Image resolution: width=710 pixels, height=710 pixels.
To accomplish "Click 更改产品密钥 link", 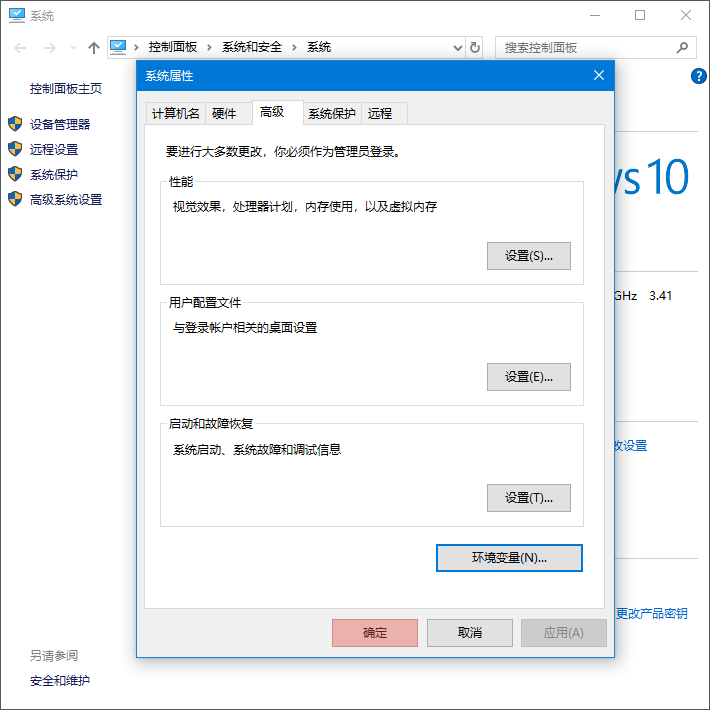I will coord(652,614).
